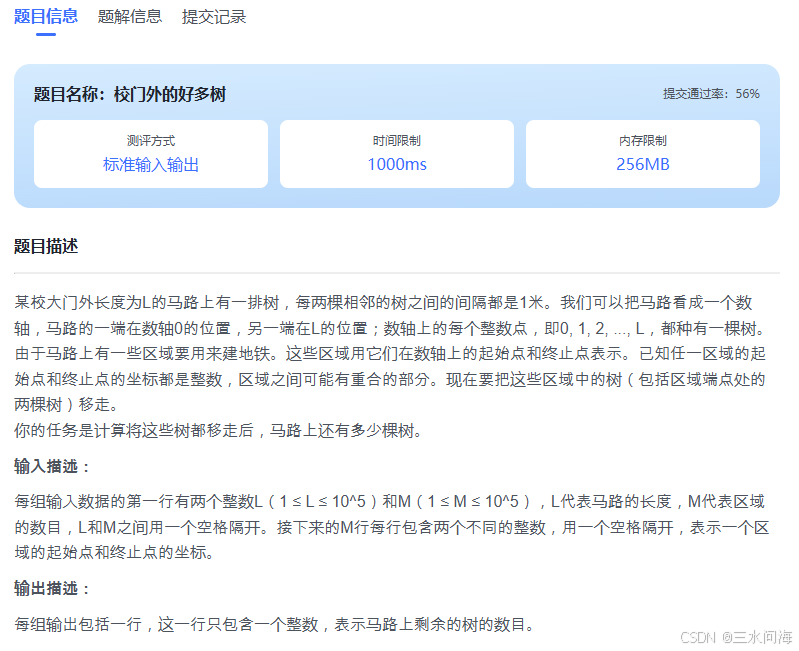Click the 提交通过率：56% text
This screenshot has width=799, height=651.
pyautogui.click(x=711, y=94)
